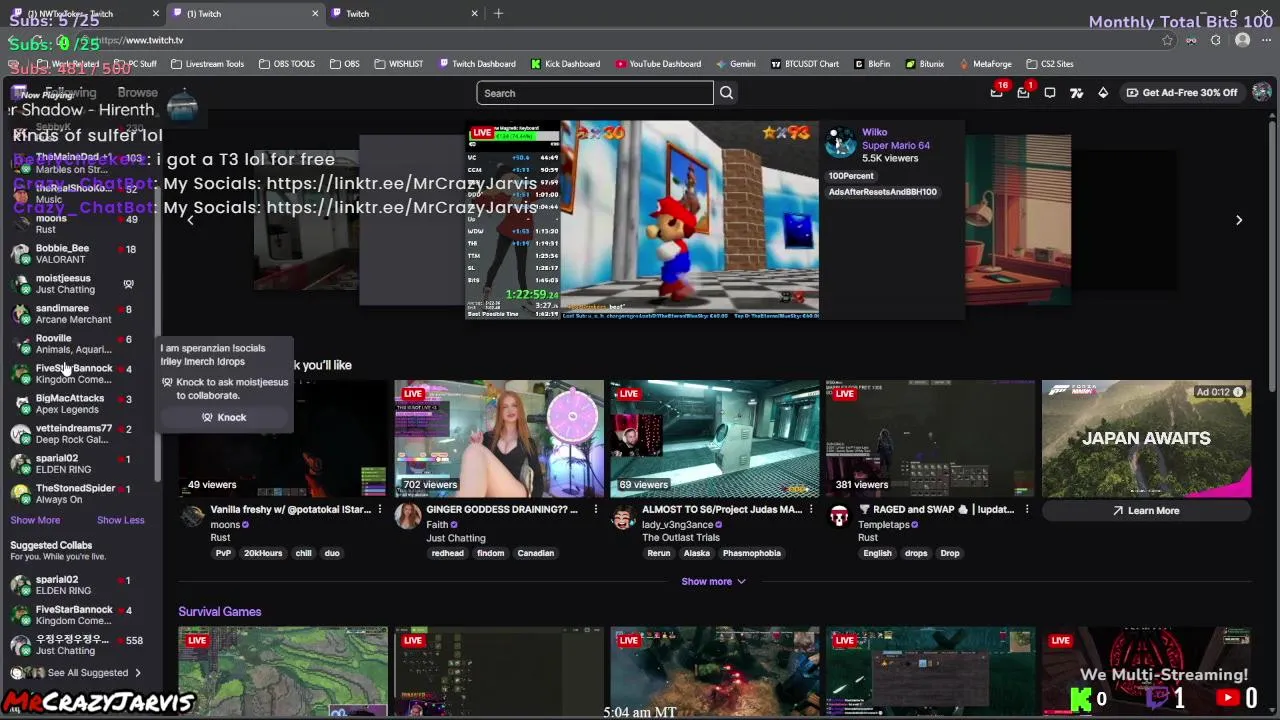Open Kick Dashboard bookmark
Viewport: 1280px width, 720px height.
coord(565,64)
